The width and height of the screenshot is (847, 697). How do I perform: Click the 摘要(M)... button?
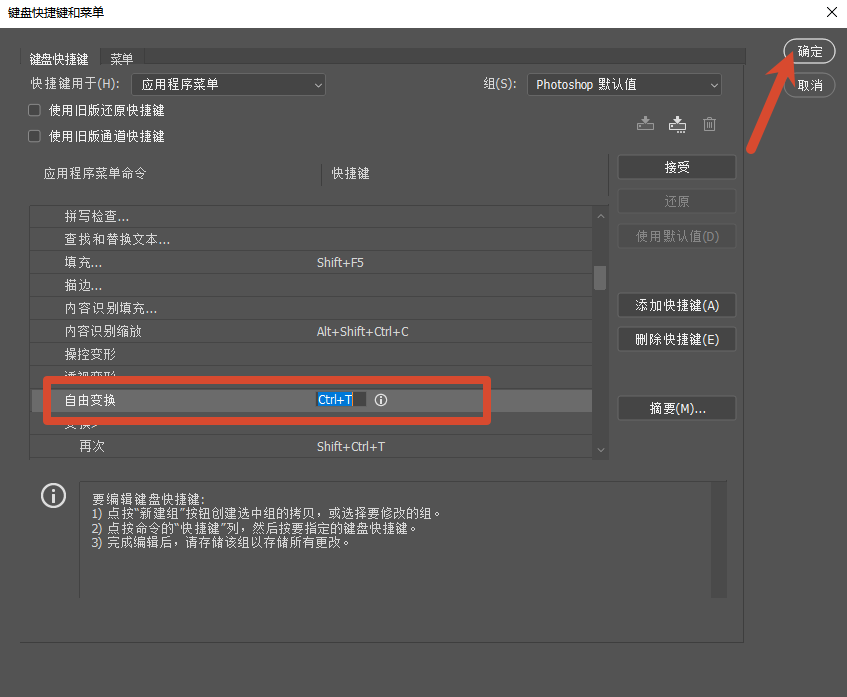[677, 408]
